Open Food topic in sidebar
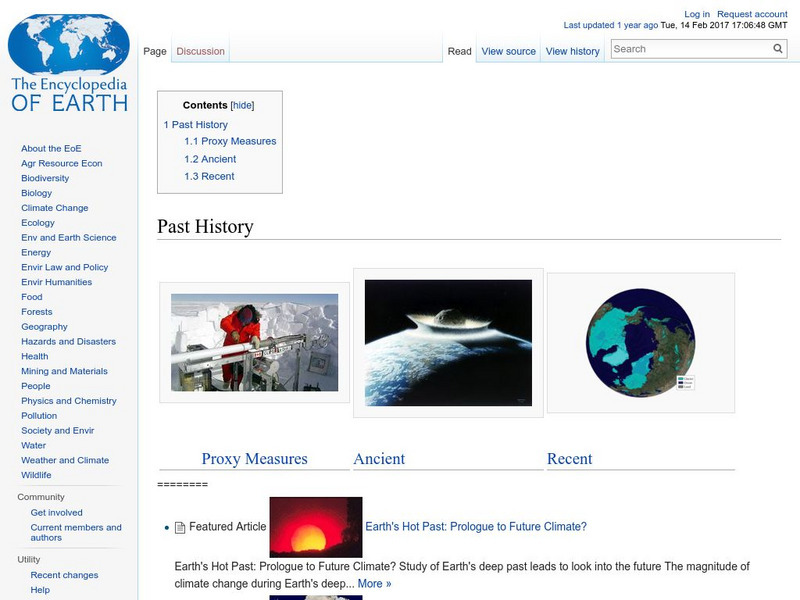 pyautogui.click(x=32, y=296)
